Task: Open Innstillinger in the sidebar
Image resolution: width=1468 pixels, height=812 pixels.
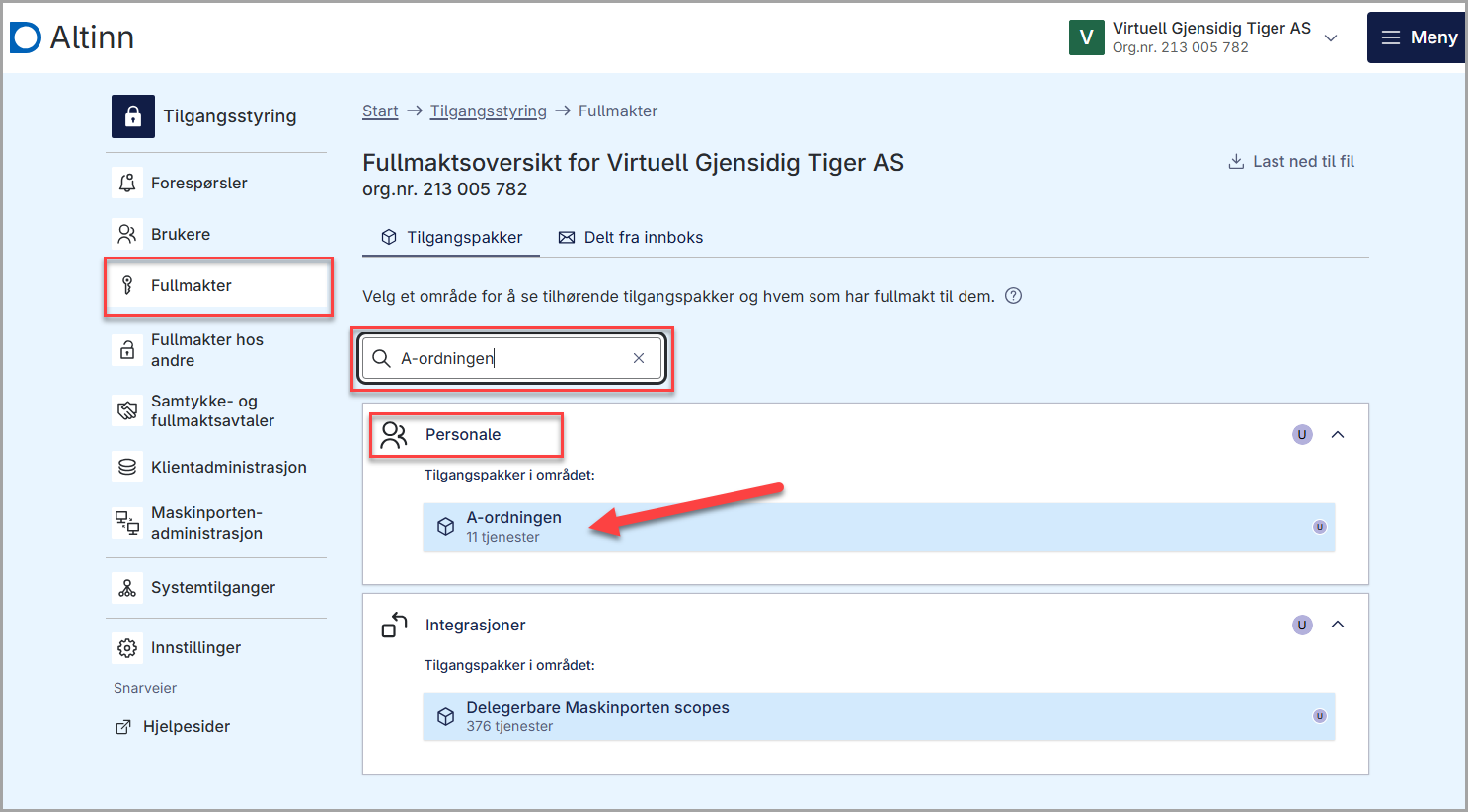Action: 216,647
